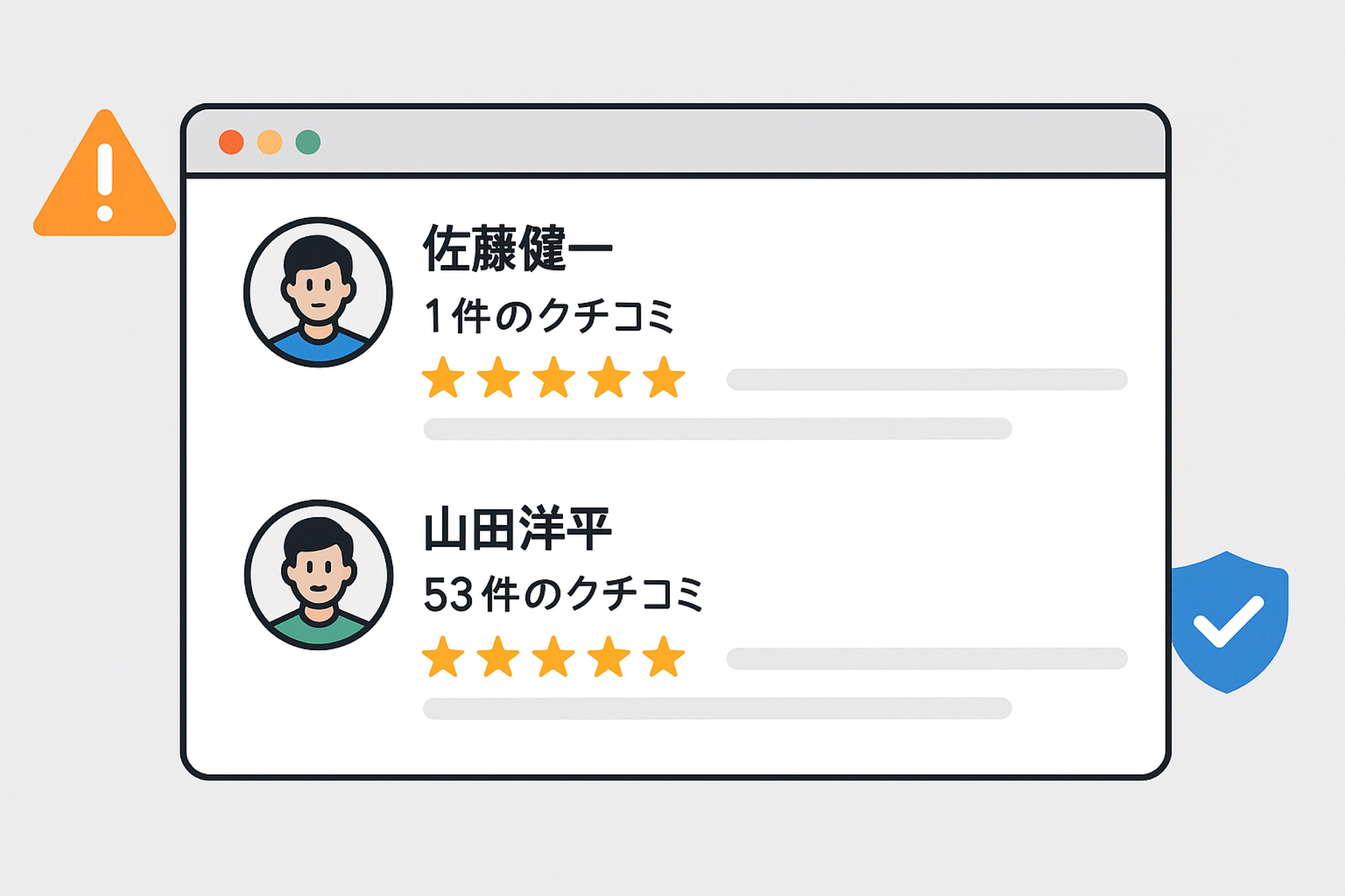The image size is (1345, 896).
Task: Click first star in 山田洋平's rating
Action: pos(443,657)
